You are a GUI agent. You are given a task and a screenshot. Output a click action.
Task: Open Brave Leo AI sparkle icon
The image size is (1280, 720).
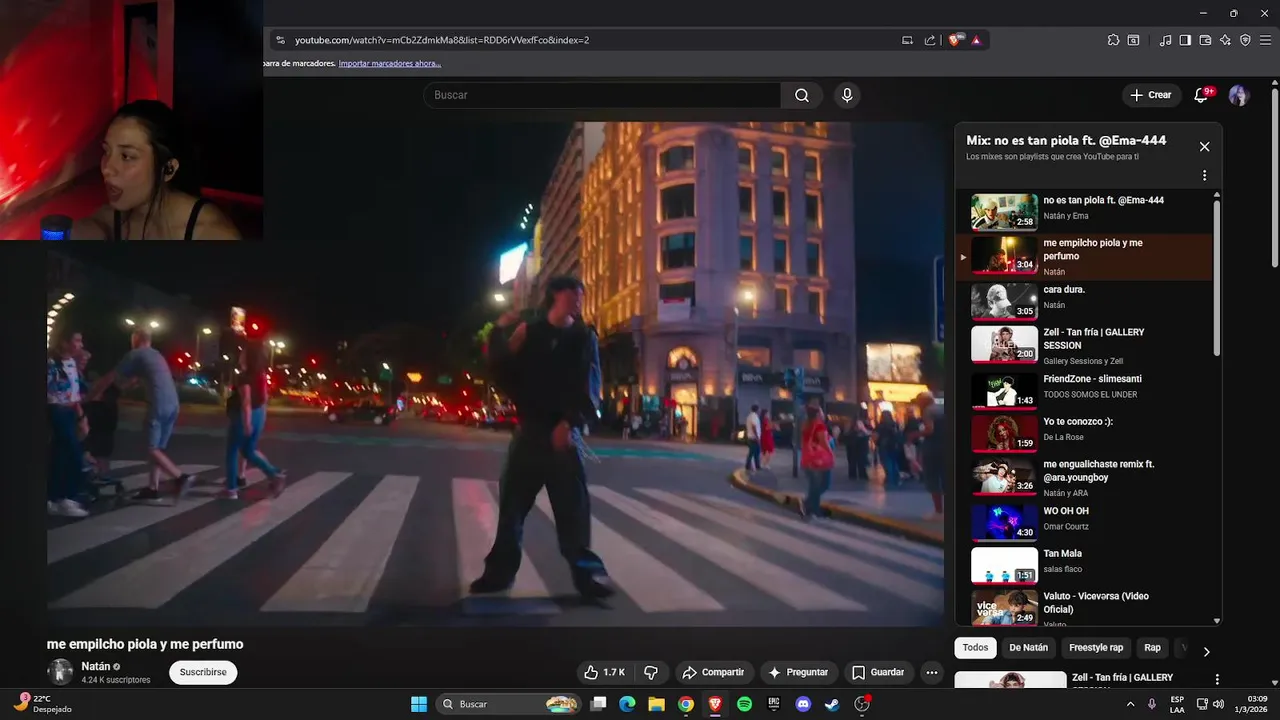tap(1225, 40)
